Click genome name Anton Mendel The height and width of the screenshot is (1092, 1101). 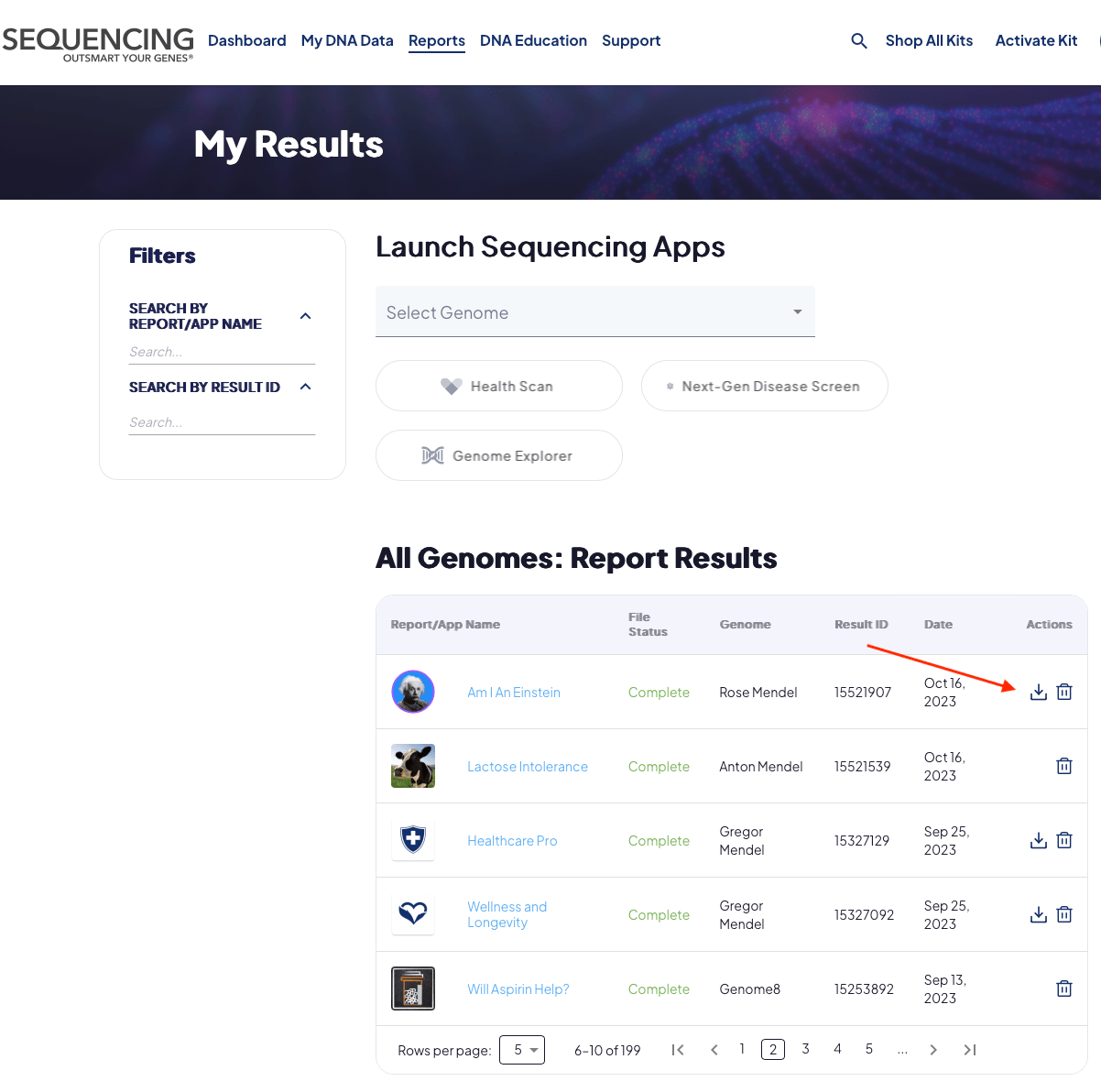pos(761,767)
